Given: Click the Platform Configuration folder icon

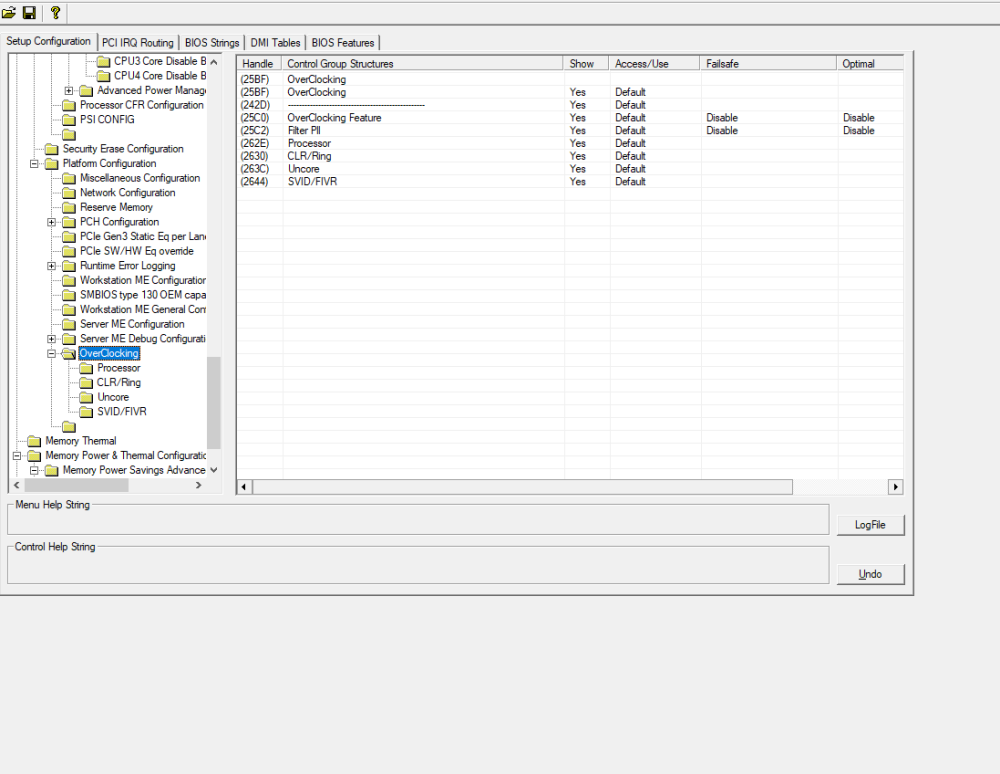Looking at the screenshot, I should pyautogui.click(x=52, y=164).
